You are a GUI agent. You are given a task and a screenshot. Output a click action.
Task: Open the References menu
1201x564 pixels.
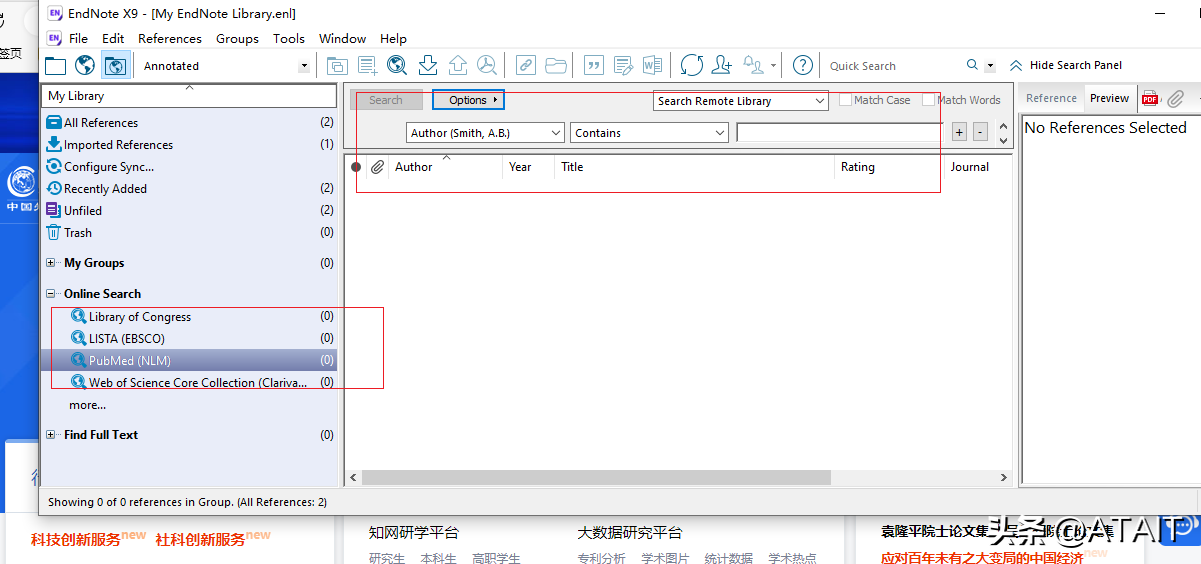(x=170, y=38)
